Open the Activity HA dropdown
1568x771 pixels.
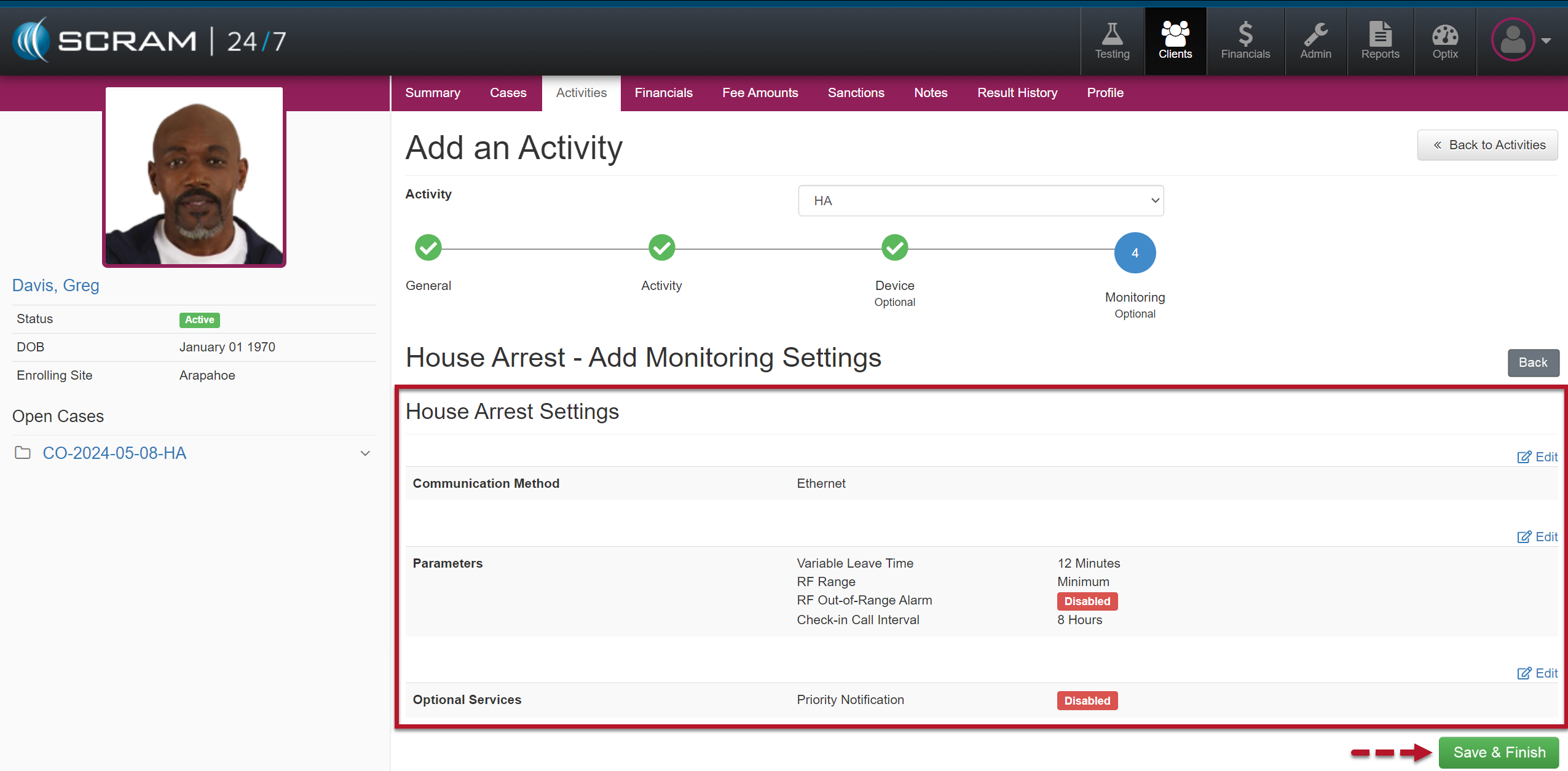(x=980, y=201)
